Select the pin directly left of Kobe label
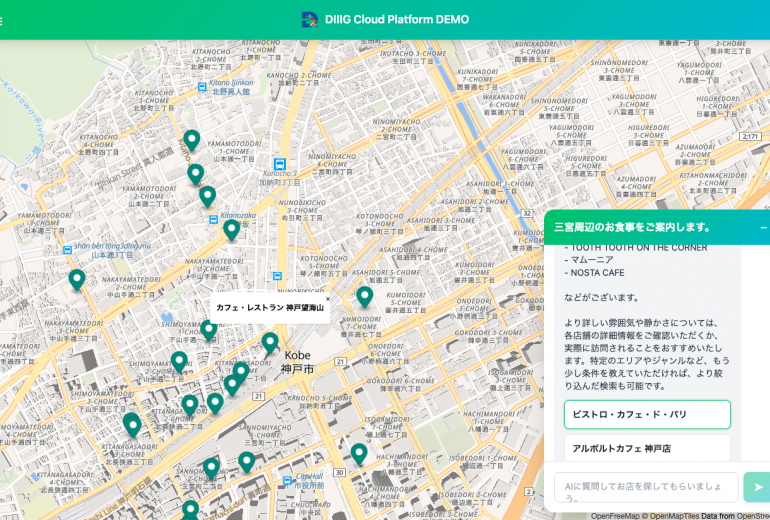The height and width of the screenshot is (520, 770). (x=270, y=342)
